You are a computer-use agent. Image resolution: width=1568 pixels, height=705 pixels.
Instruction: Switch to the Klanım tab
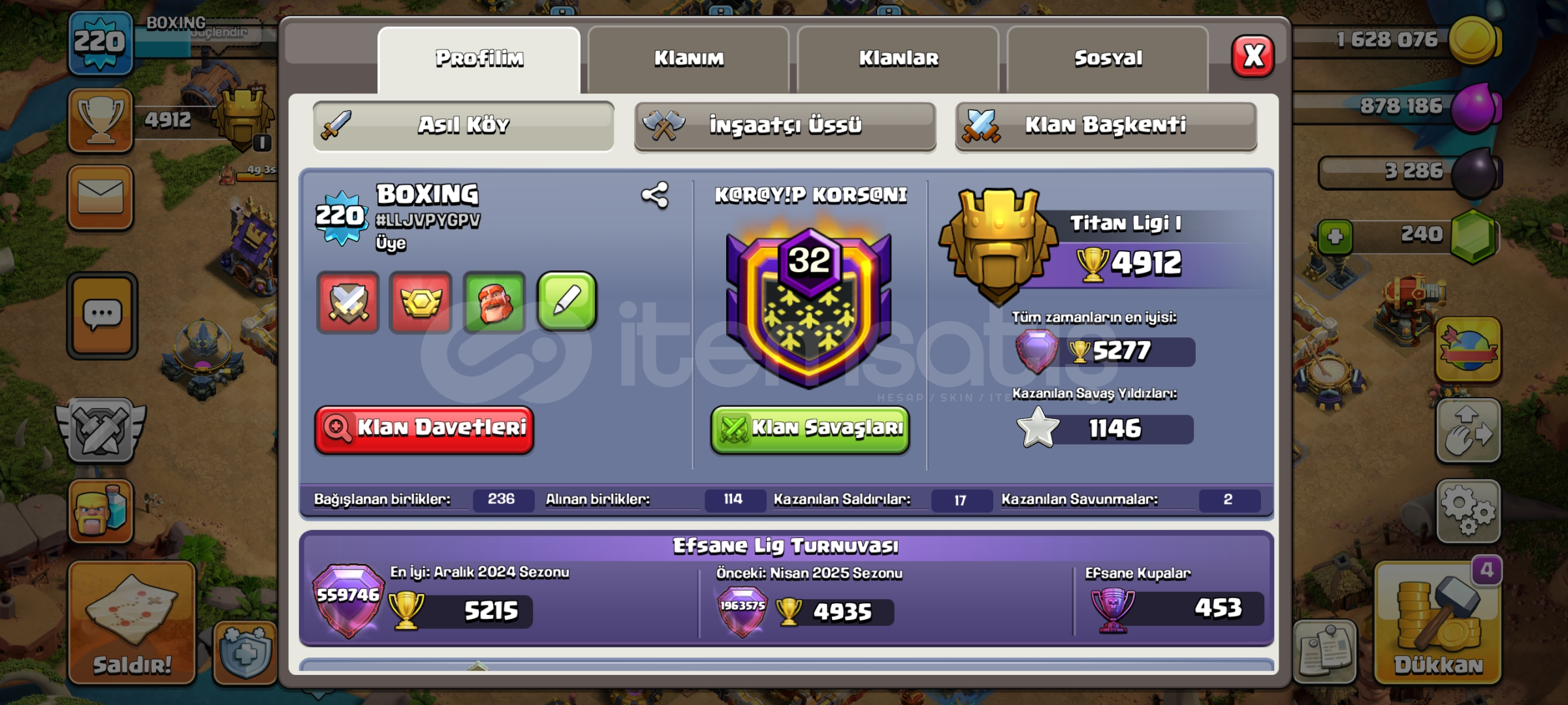689,59
